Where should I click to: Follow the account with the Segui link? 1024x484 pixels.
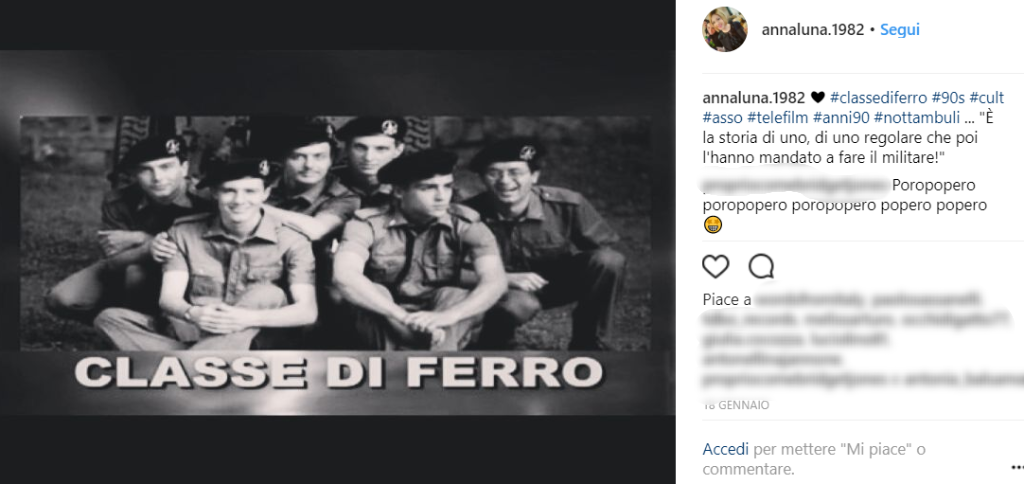pos(900,29)
